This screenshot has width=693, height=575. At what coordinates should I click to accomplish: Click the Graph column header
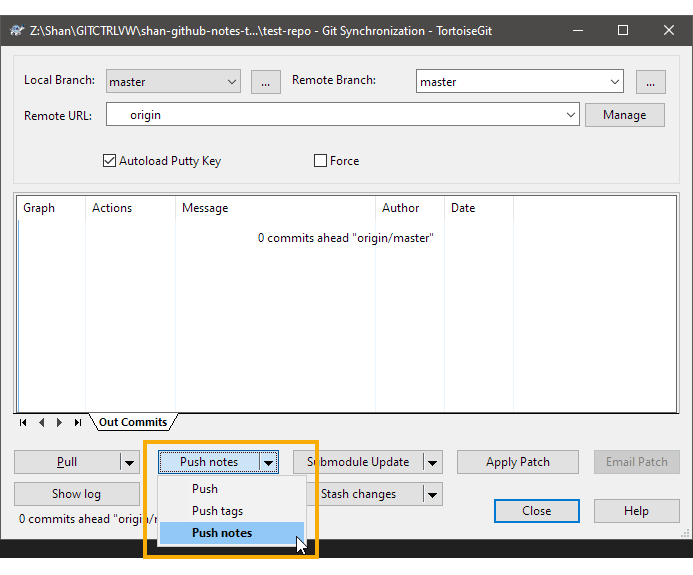tap(51, 208)
